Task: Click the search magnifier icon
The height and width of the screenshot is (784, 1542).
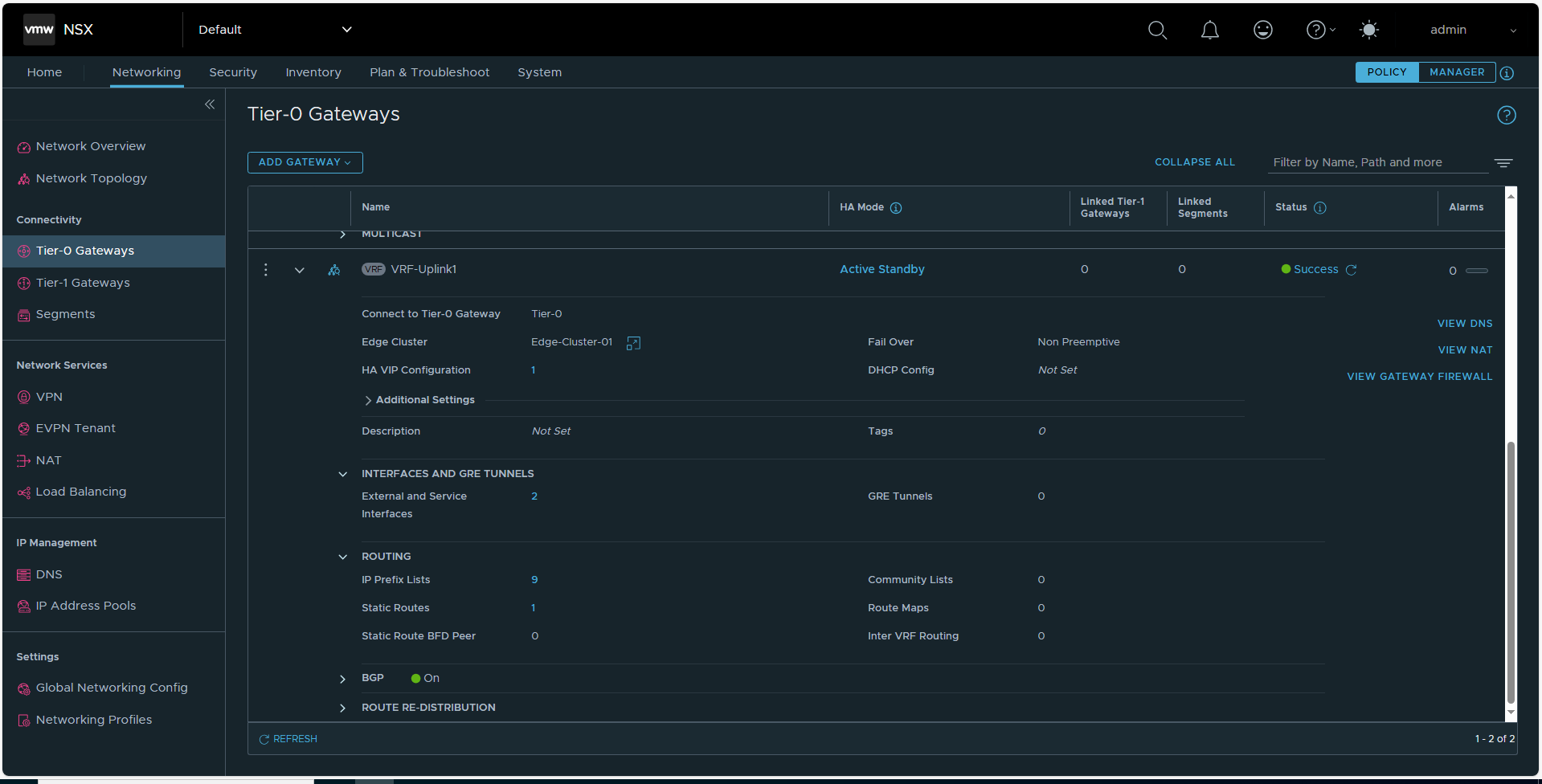Action: coord(1157,31)
